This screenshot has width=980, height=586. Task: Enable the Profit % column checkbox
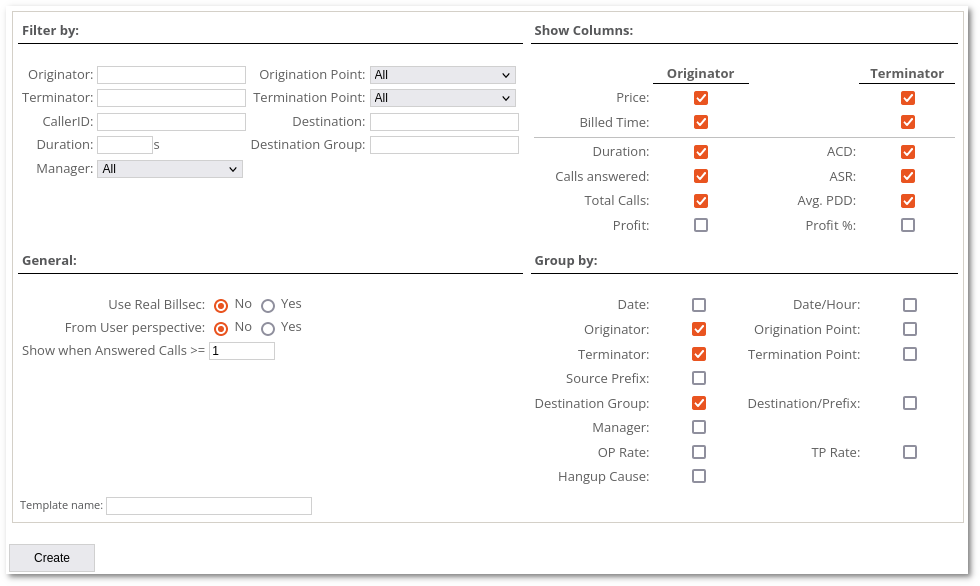[908, 225]
